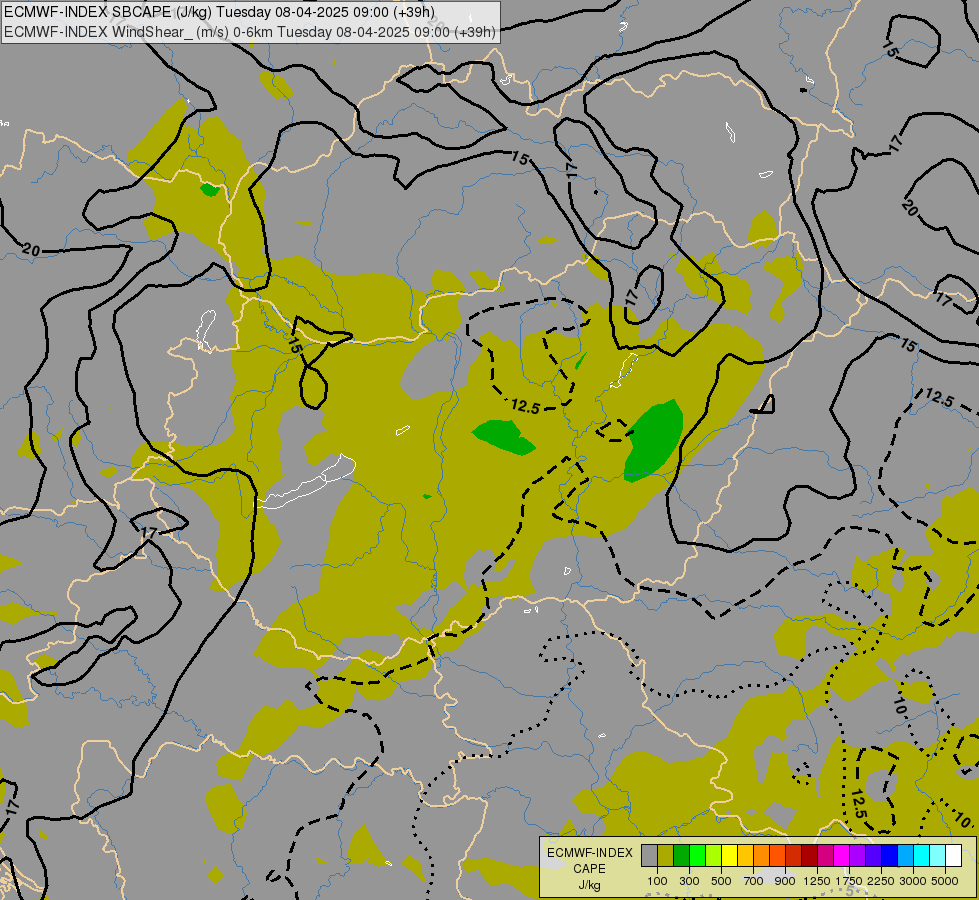
Task: Click the bright magenta legend swatch
Action: 841,855
